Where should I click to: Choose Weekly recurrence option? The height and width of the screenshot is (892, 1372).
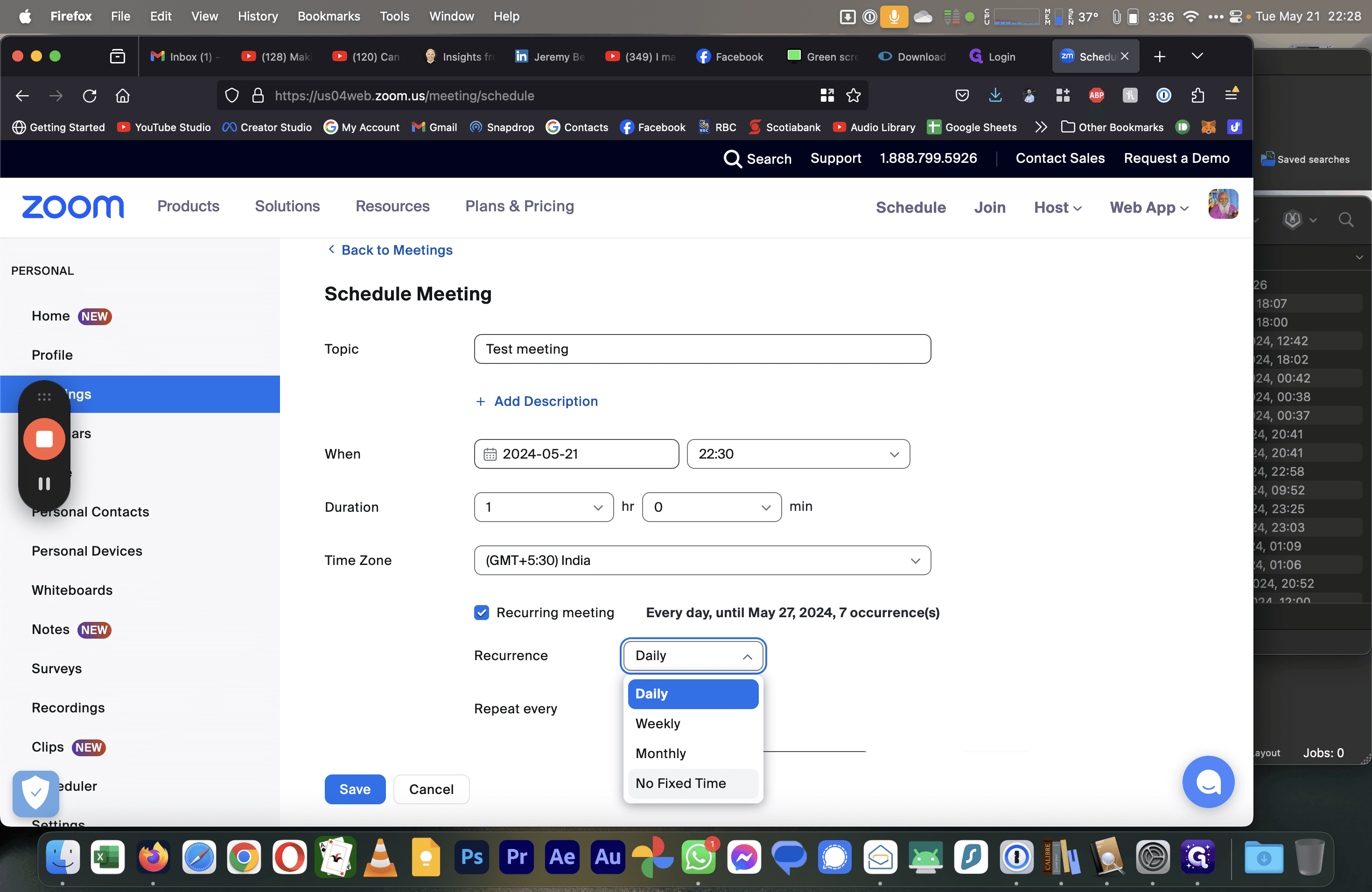[693, 723]
